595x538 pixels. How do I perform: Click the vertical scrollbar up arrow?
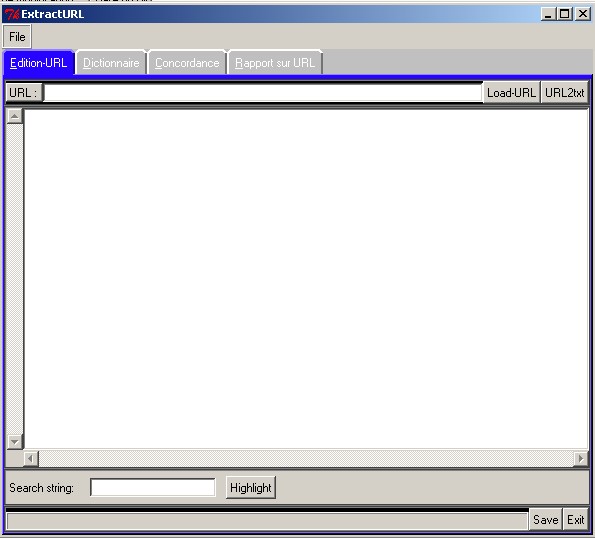pos(15,116)
